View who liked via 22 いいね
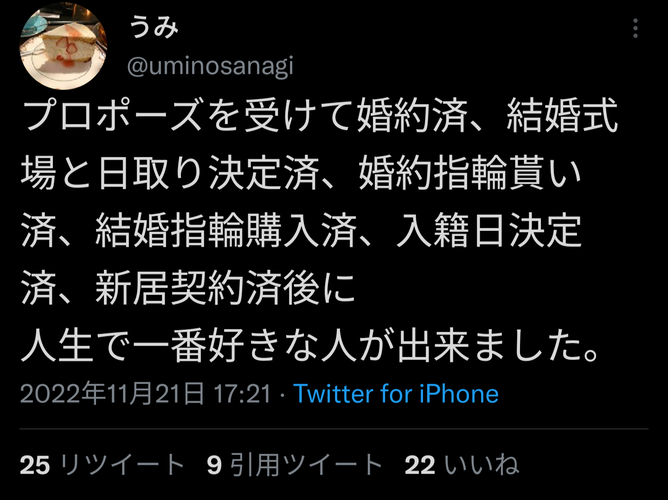 point(462,465)
